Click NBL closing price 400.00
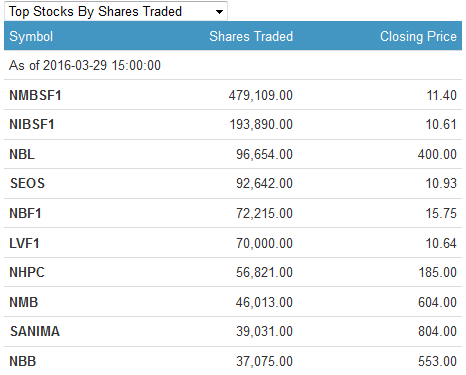Image resolution: width=466 pixels, height=375 pixels. pos(437,154)
